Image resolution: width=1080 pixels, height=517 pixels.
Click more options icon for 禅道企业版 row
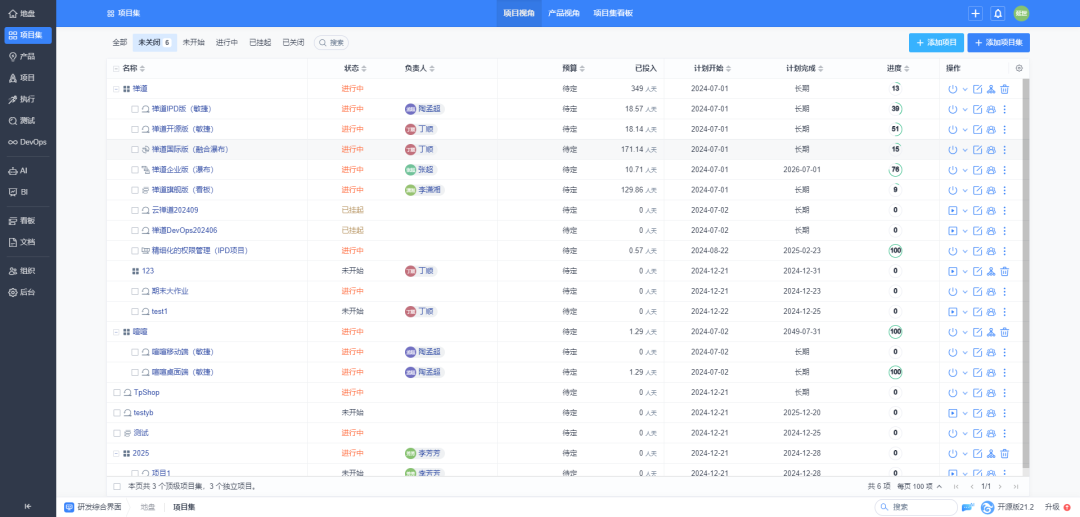[1005, 170]
